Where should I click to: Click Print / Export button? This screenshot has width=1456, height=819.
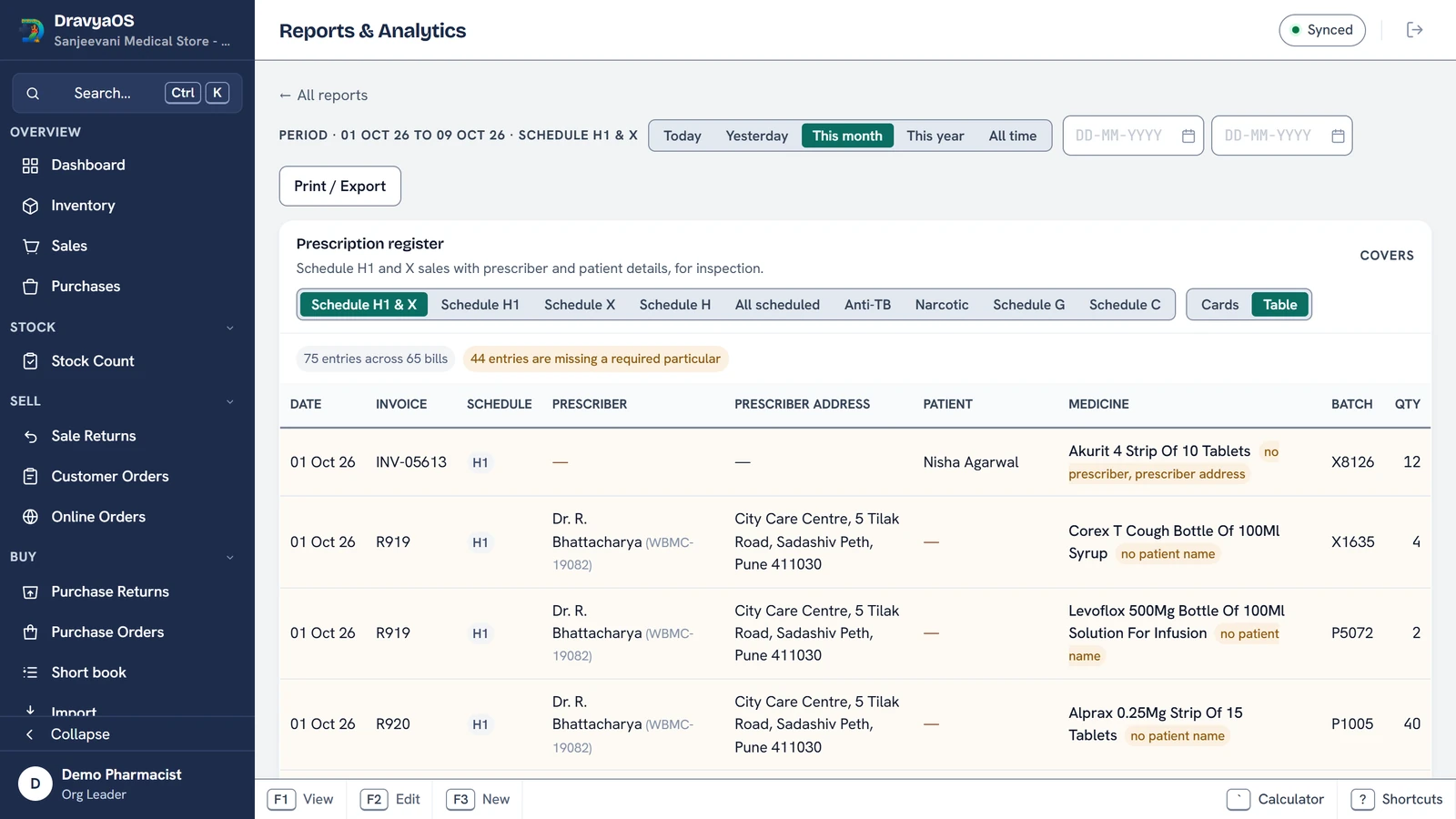[x=340, y=187]
